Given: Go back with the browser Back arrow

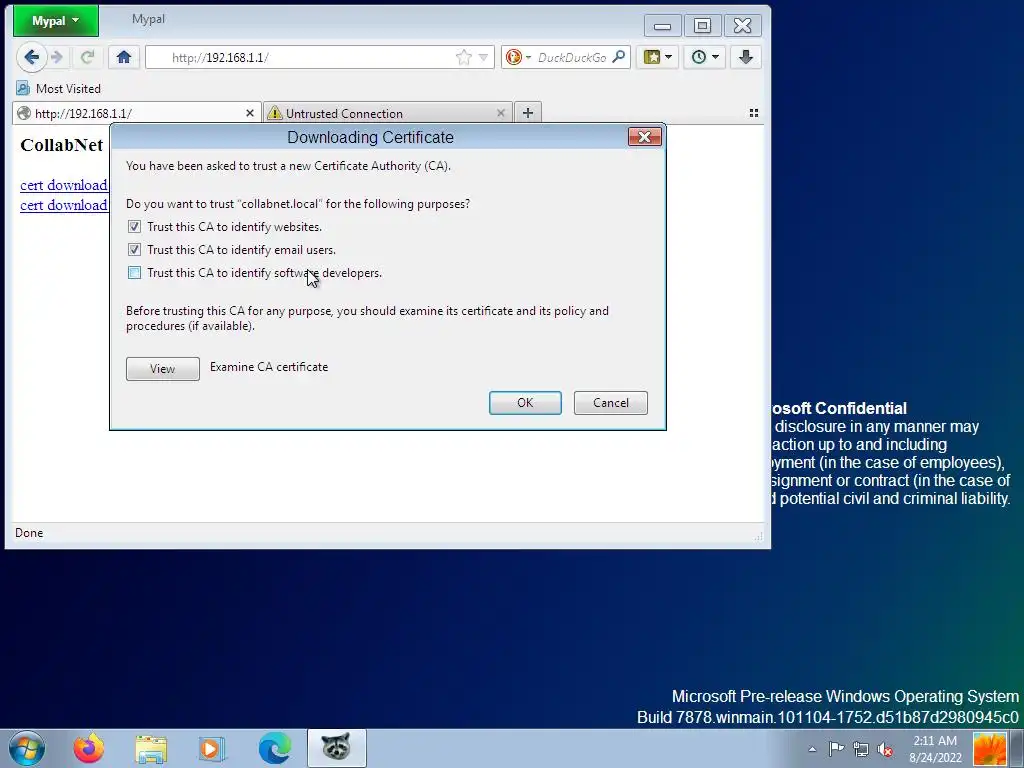Looking at the screenshot, I should (x=31, y=57).
